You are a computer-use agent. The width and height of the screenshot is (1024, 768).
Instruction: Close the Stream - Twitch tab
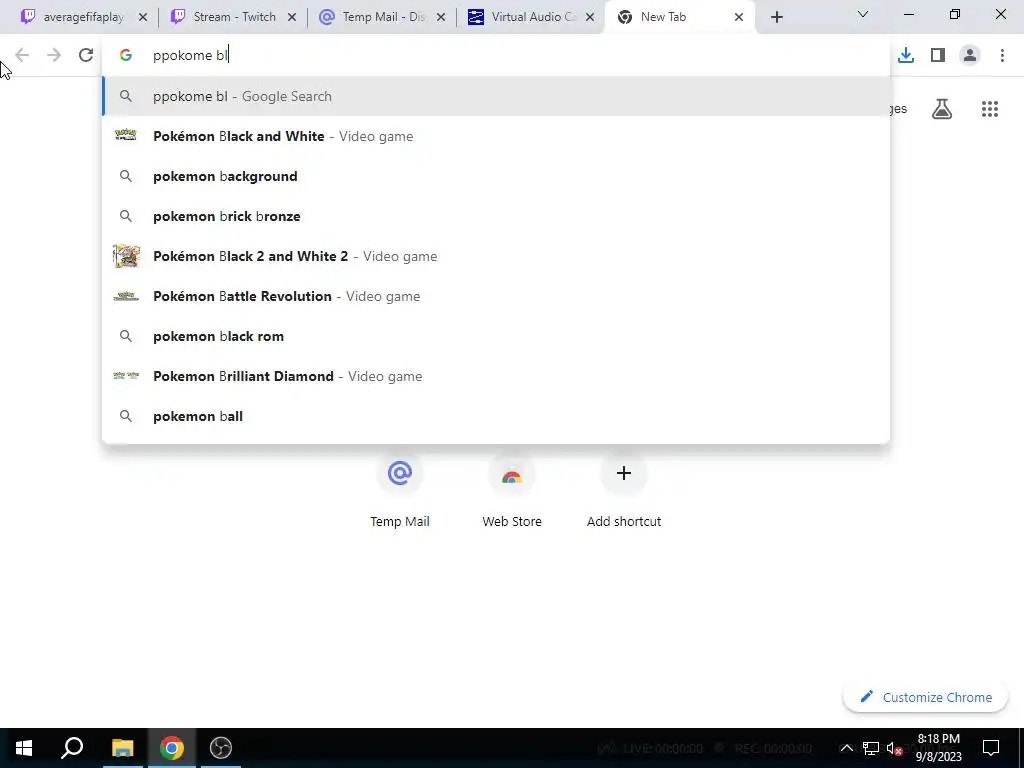[292, 17]
